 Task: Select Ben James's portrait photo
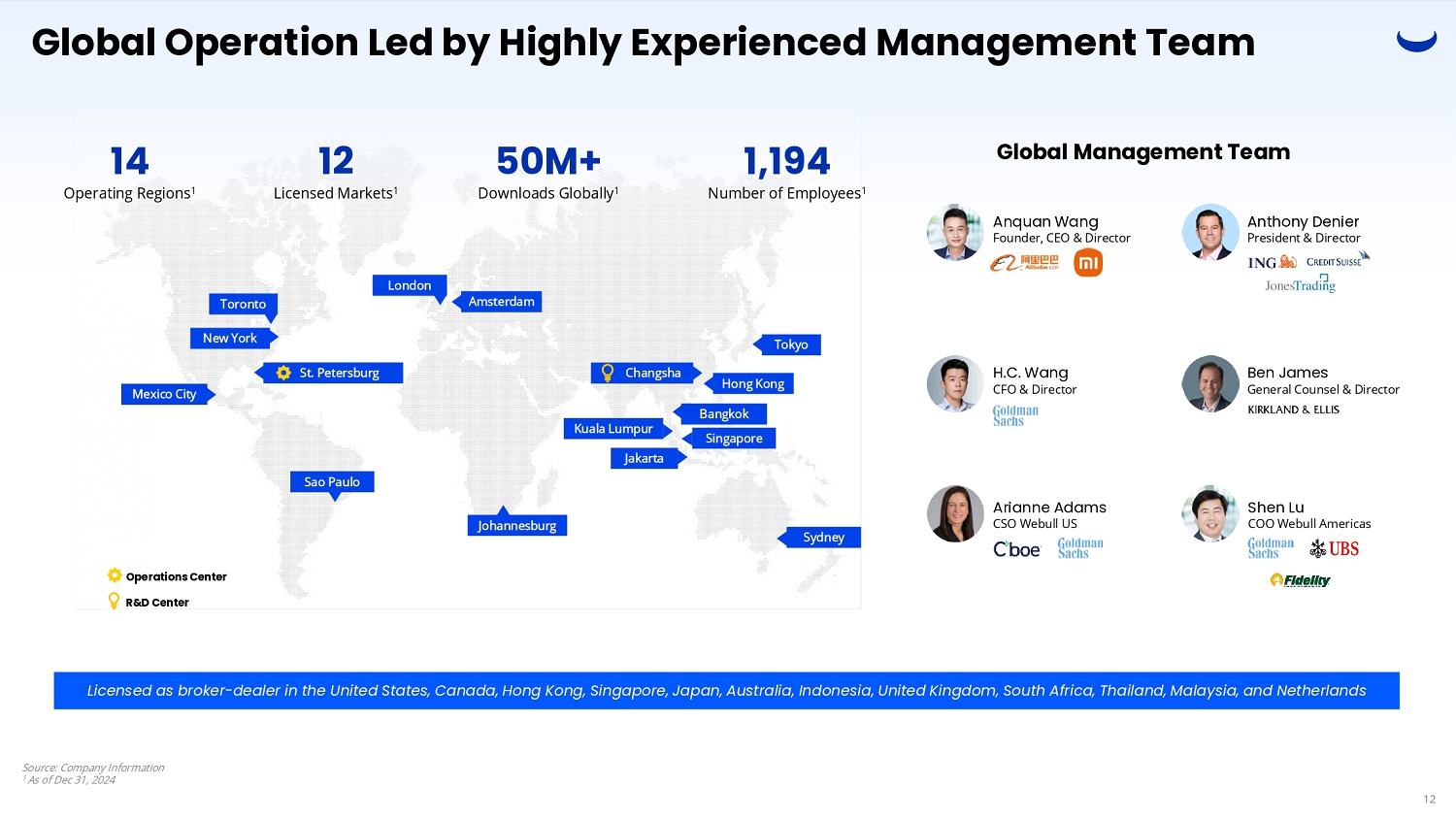[x=1210, y=383]
